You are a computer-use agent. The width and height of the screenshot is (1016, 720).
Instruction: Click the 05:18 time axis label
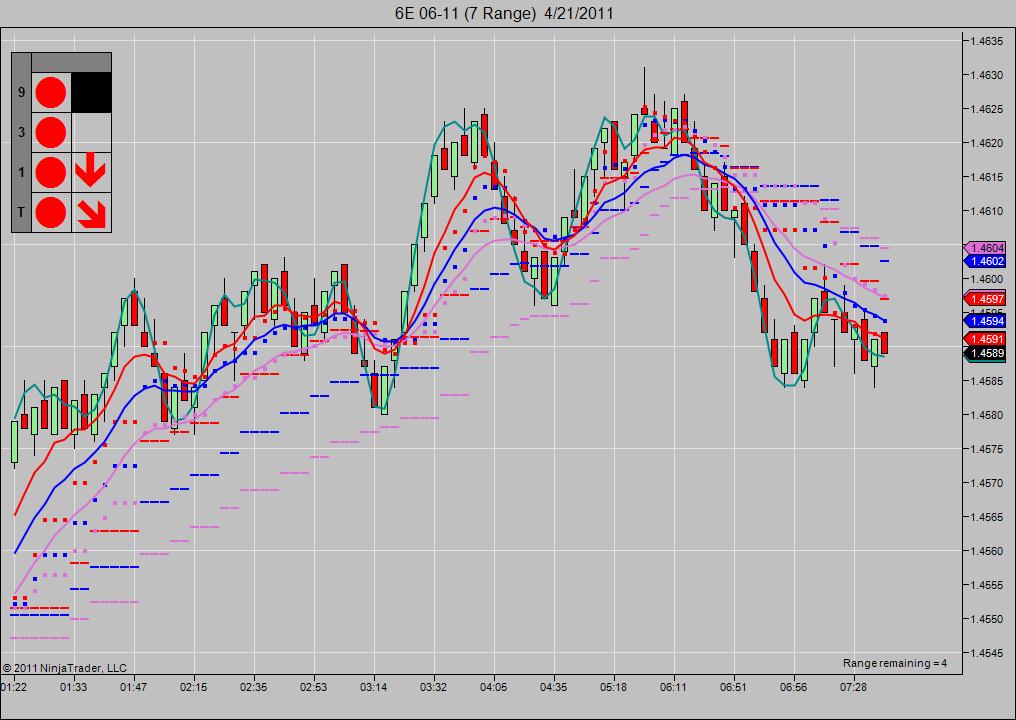point(613,686)
